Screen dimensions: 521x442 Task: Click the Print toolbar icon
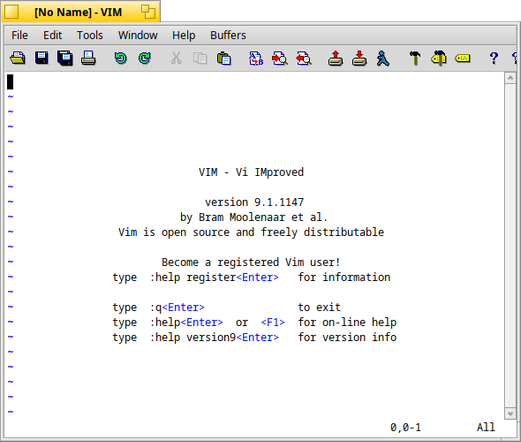pyautogui.click(x=88, y=58)
